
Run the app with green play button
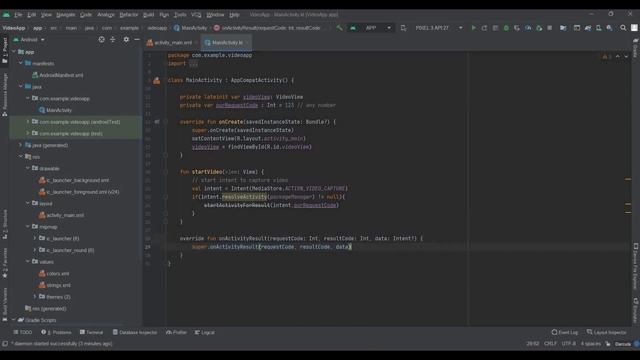(473, 28)
